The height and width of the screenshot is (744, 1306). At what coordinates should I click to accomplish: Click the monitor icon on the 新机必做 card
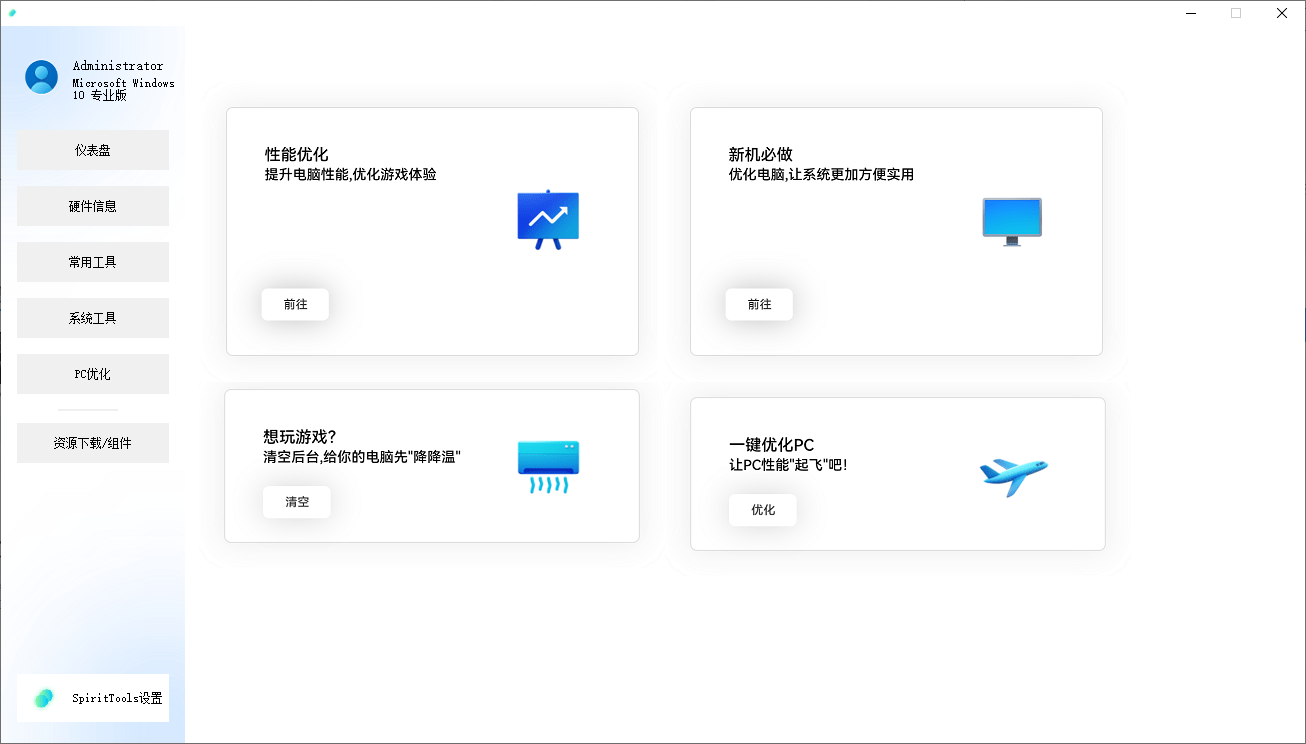1011,219
